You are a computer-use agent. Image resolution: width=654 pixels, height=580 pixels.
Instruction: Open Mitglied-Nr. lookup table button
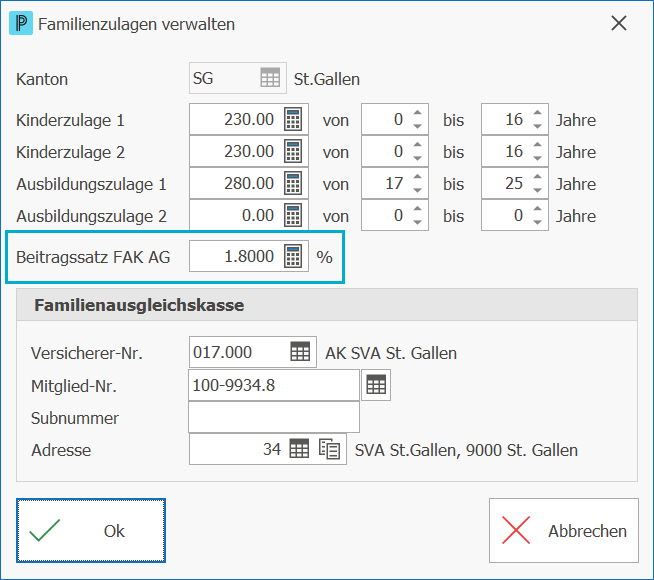tap(376, 385)
